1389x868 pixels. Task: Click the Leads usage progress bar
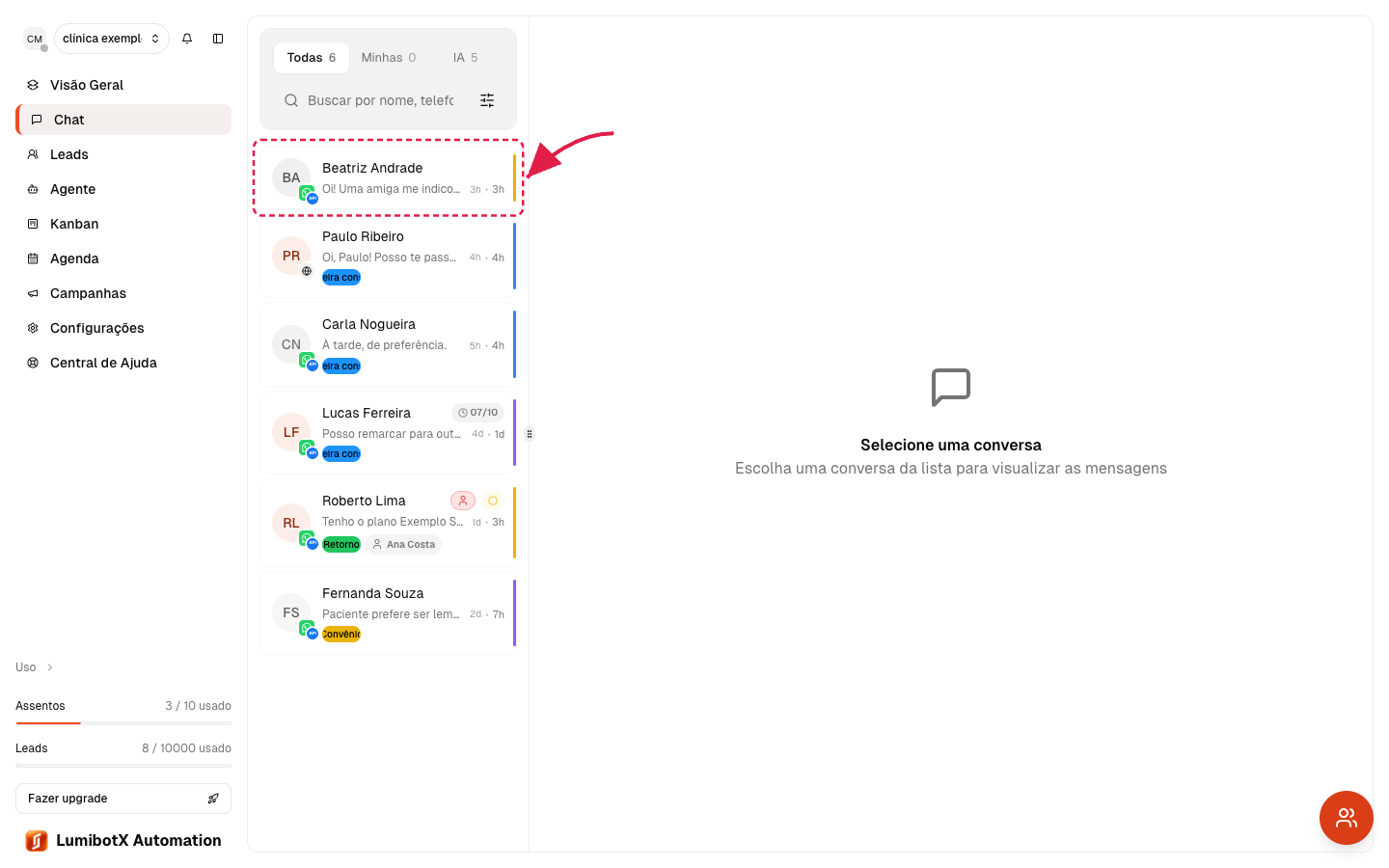coord(123,766)
